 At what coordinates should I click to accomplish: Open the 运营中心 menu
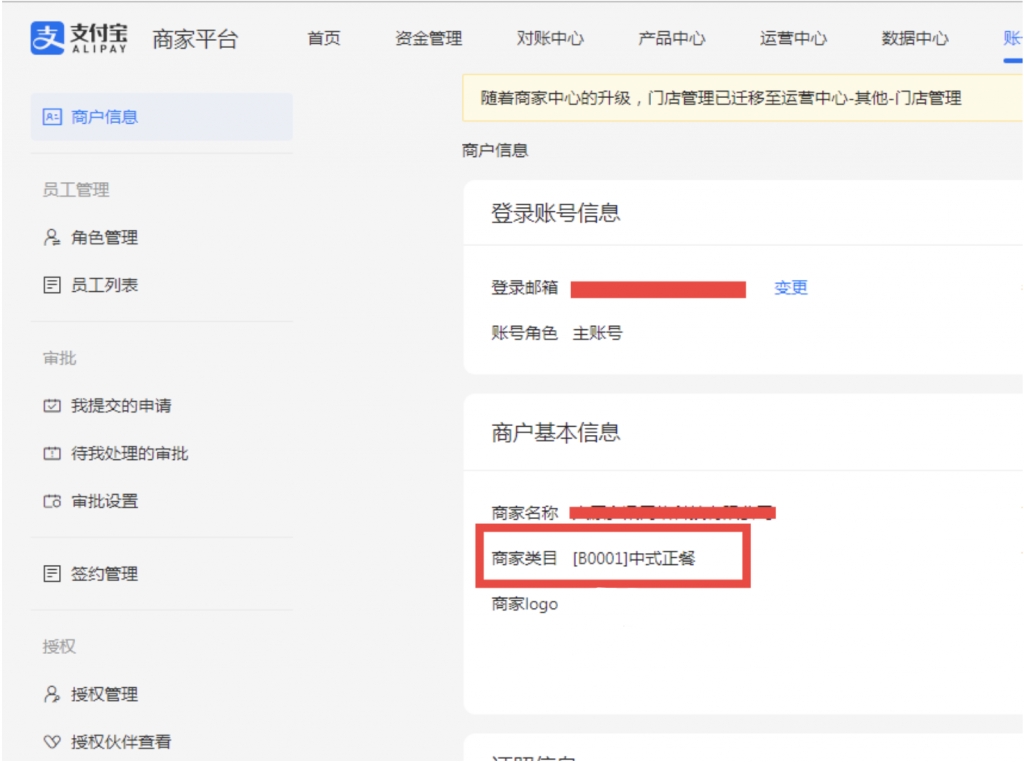point(793,39)
